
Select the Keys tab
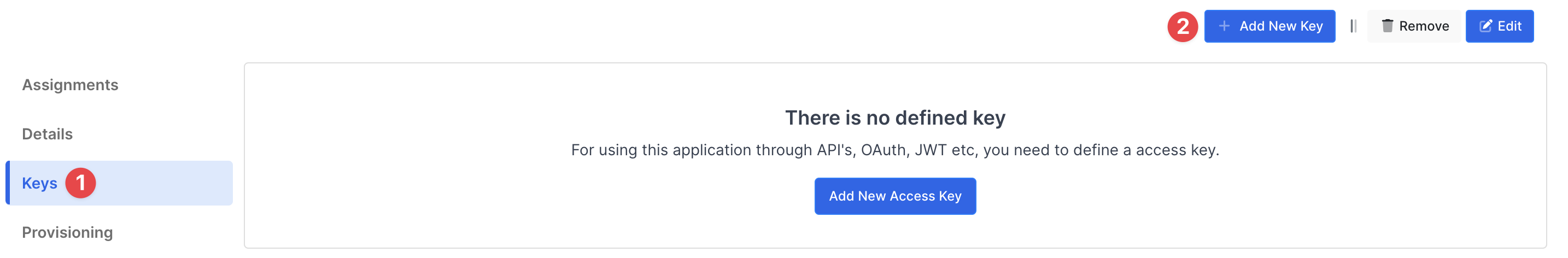pos(39,183)
